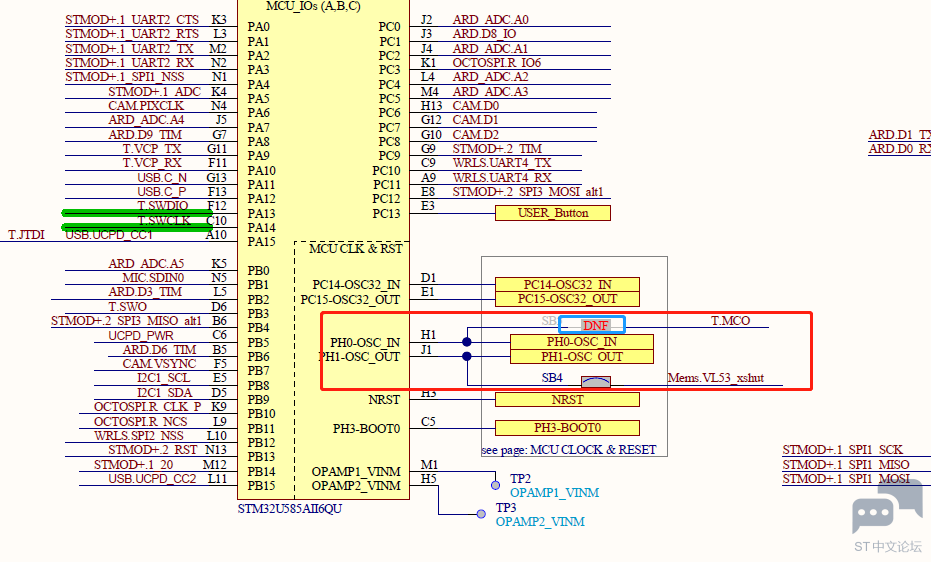
Task: Click the junction dot on the J1 net
Action: (x=467, y=356)
